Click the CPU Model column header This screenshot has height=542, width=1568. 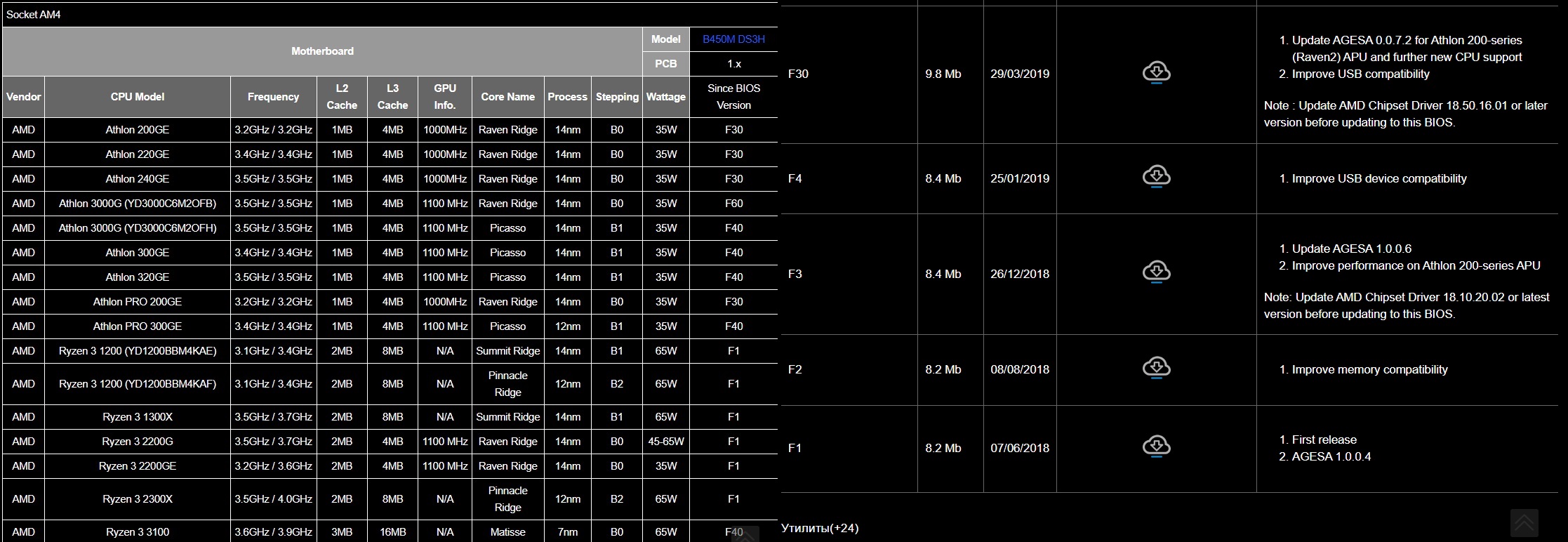click(x=138, y=97)
